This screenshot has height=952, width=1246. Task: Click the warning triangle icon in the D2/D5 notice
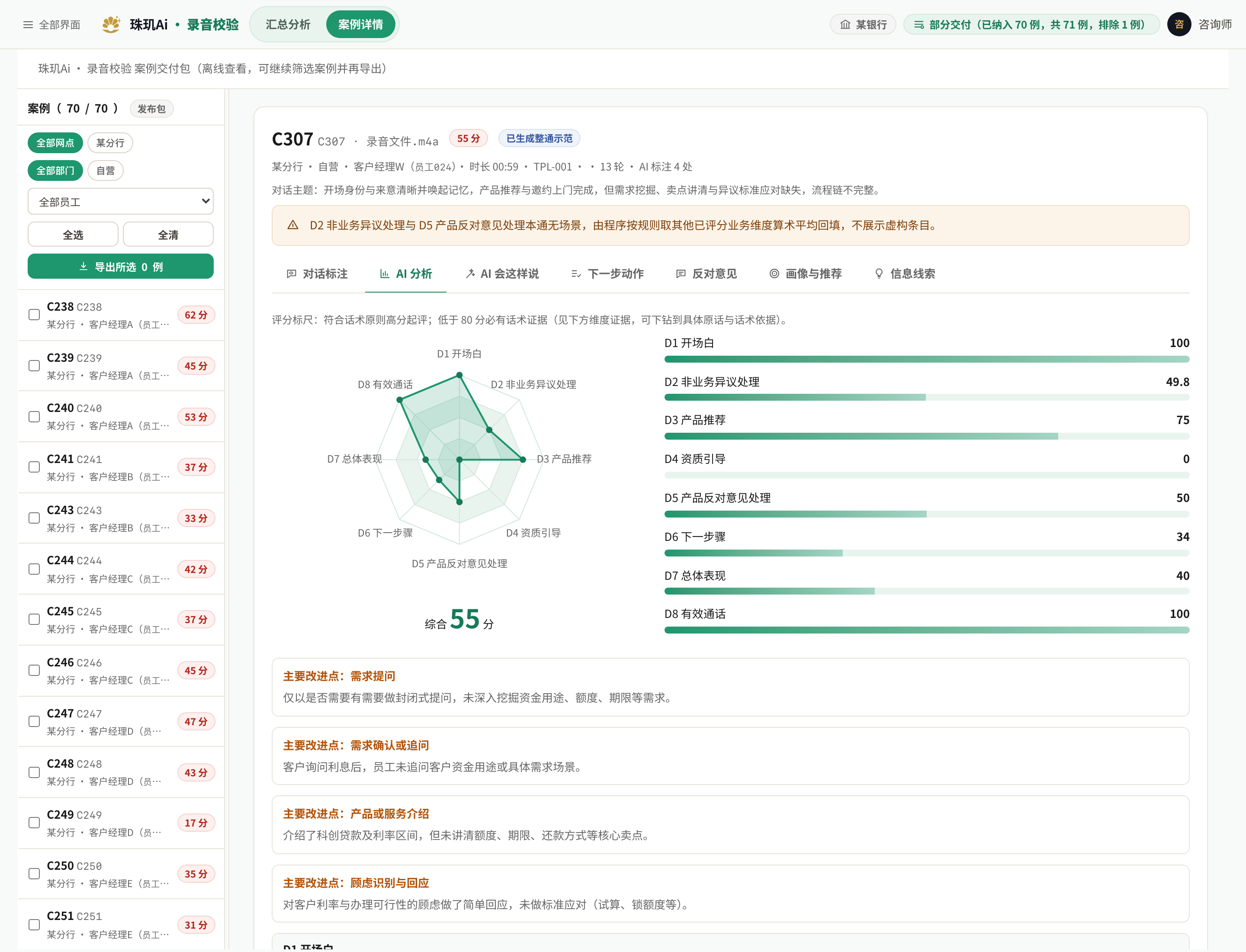tap(292, 225)
